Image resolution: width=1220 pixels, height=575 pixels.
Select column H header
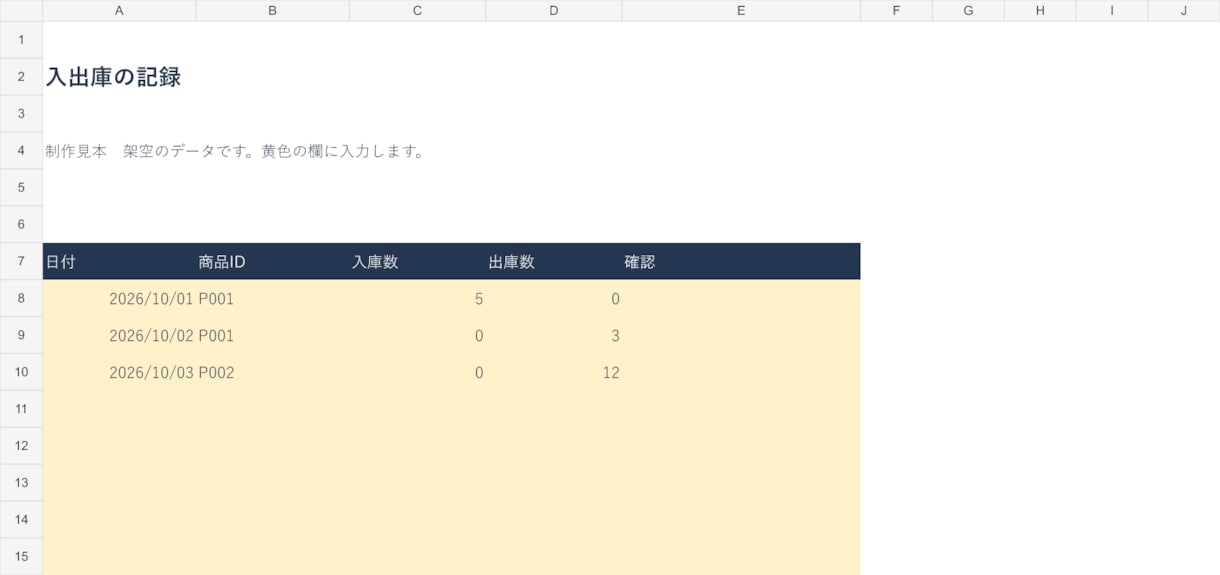1040,10
